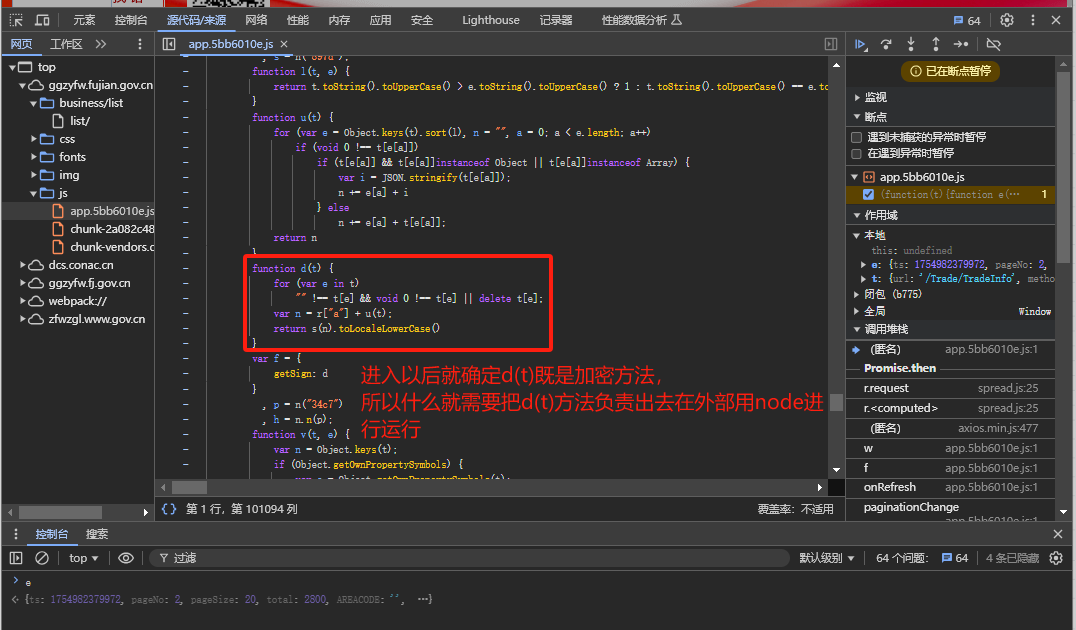
Task: Collapse the top frame node
Action: (12, 67)
